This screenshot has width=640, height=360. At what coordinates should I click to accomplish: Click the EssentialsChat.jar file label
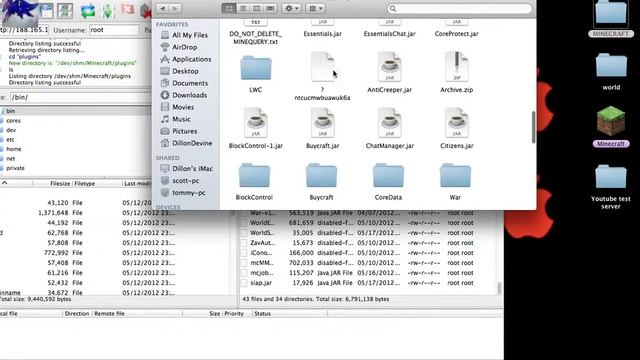point(389,34)
